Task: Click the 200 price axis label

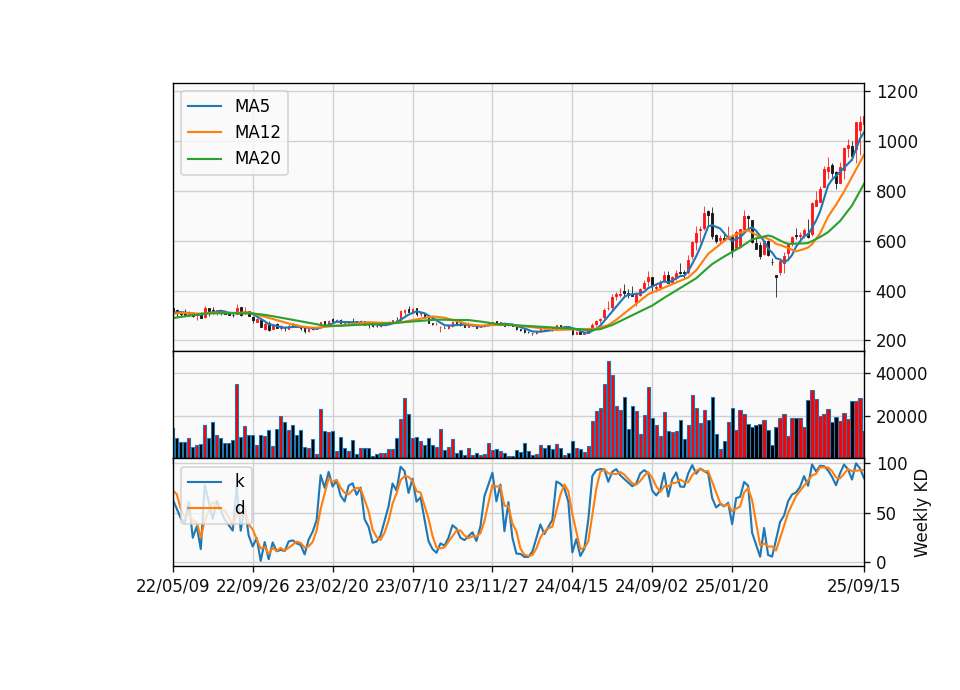Action: click(891, 342)
